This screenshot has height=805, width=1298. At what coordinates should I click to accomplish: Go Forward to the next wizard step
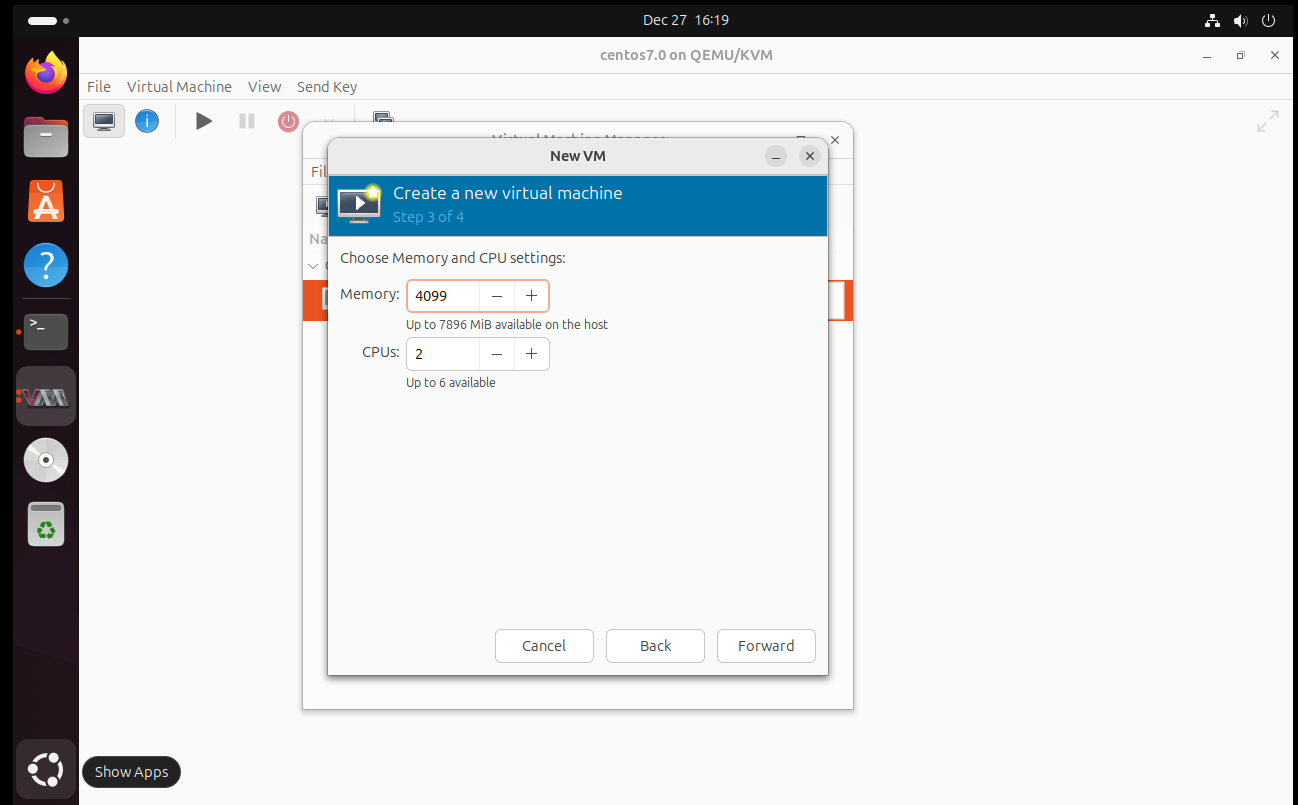[766, 646]
